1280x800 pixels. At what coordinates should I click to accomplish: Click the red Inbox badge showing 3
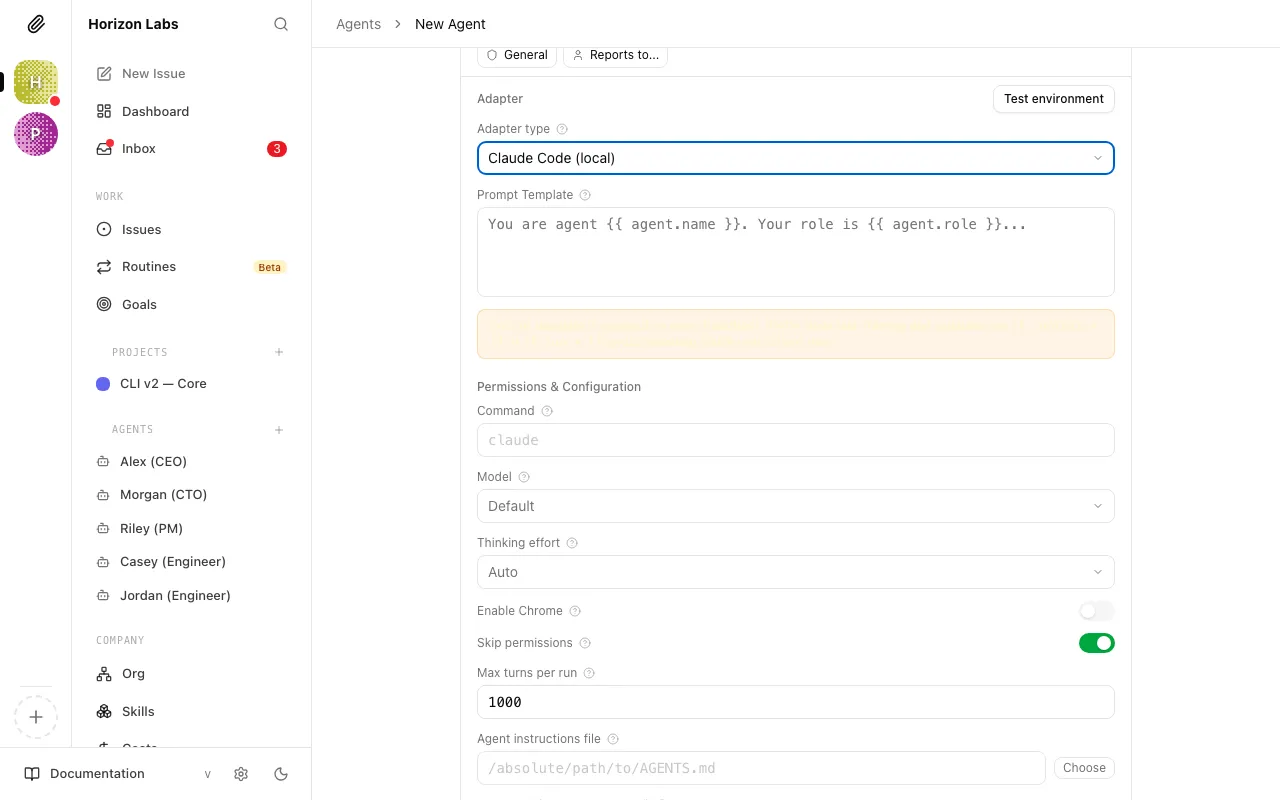(277, 149)
